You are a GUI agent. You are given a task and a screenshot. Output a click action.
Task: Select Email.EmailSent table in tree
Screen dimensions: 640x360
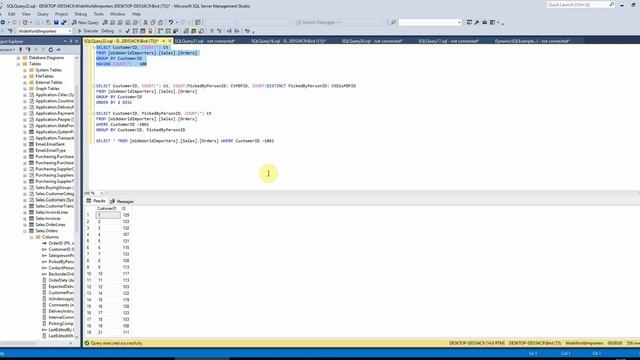pos(50,144)
